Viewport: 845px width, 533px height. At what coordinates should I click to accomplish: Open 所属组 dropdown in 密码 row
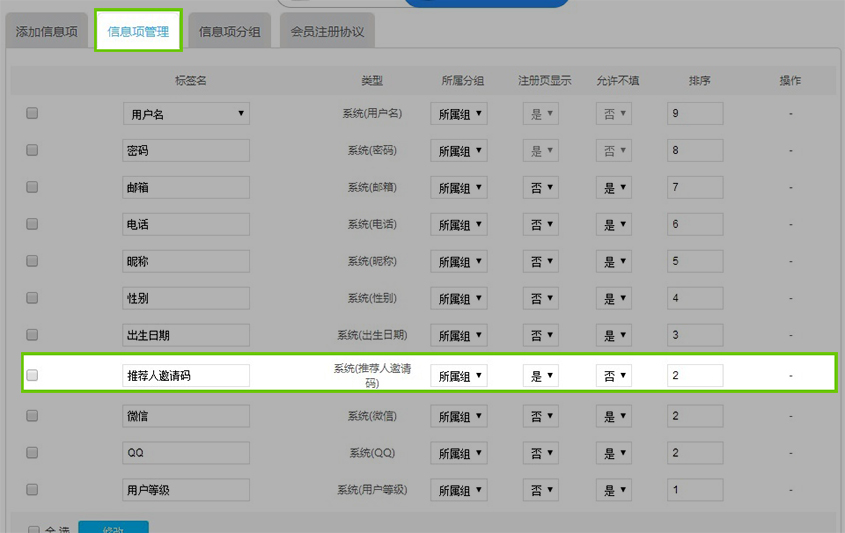(459, 150)
